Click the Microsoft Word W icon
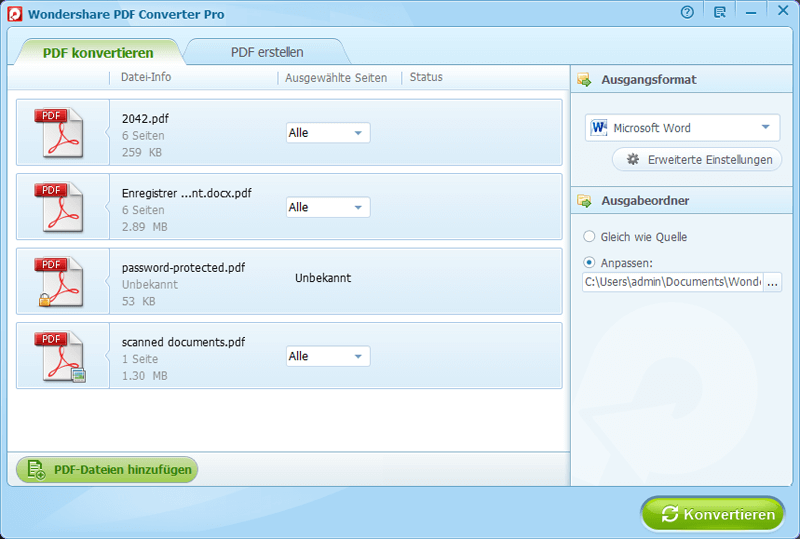The height and width of the screenshot is (539, 800). tap(598, 127)
